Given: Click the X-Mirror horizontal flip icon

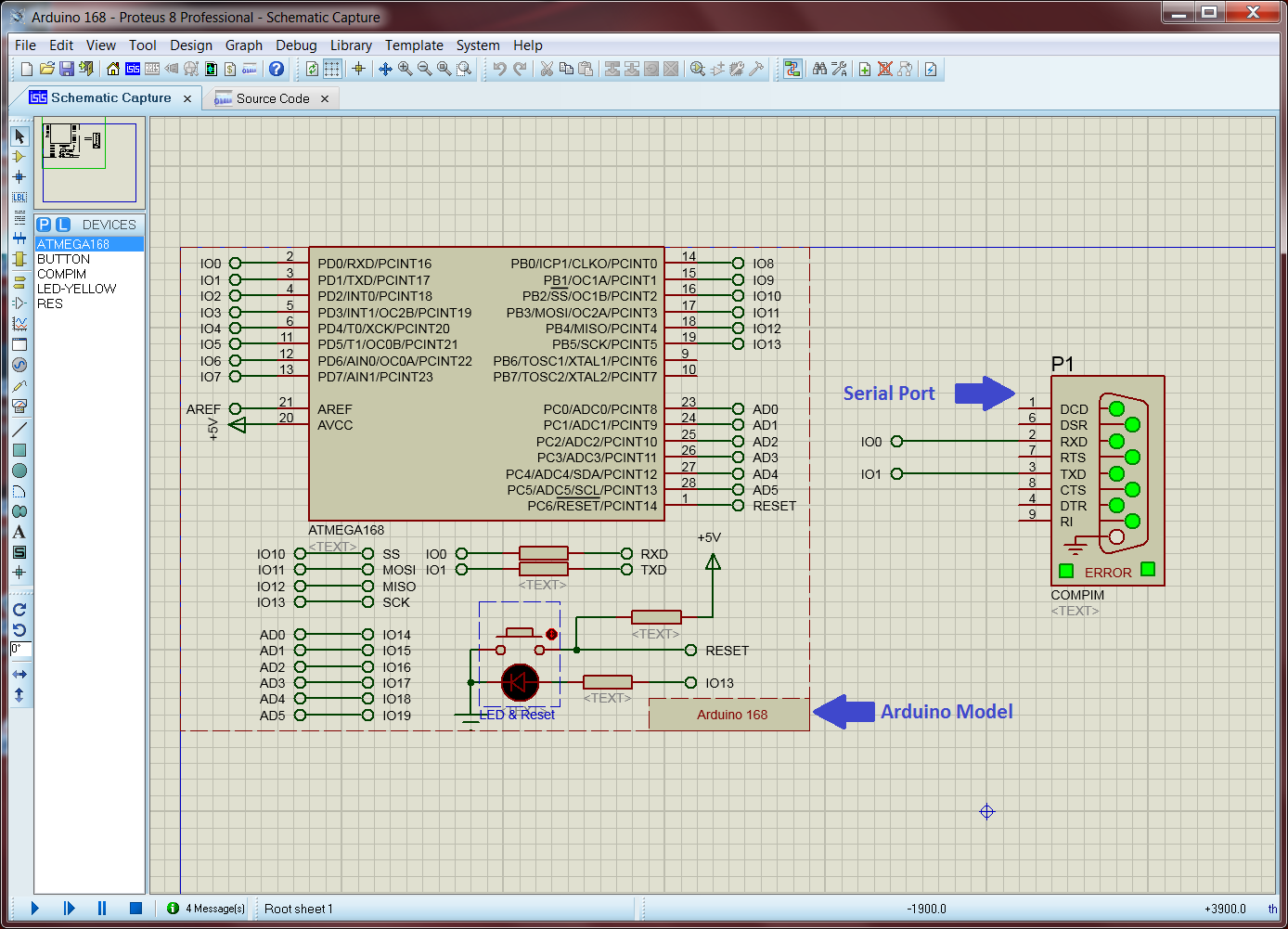Looking at the screenshot, I should point(19,675).
